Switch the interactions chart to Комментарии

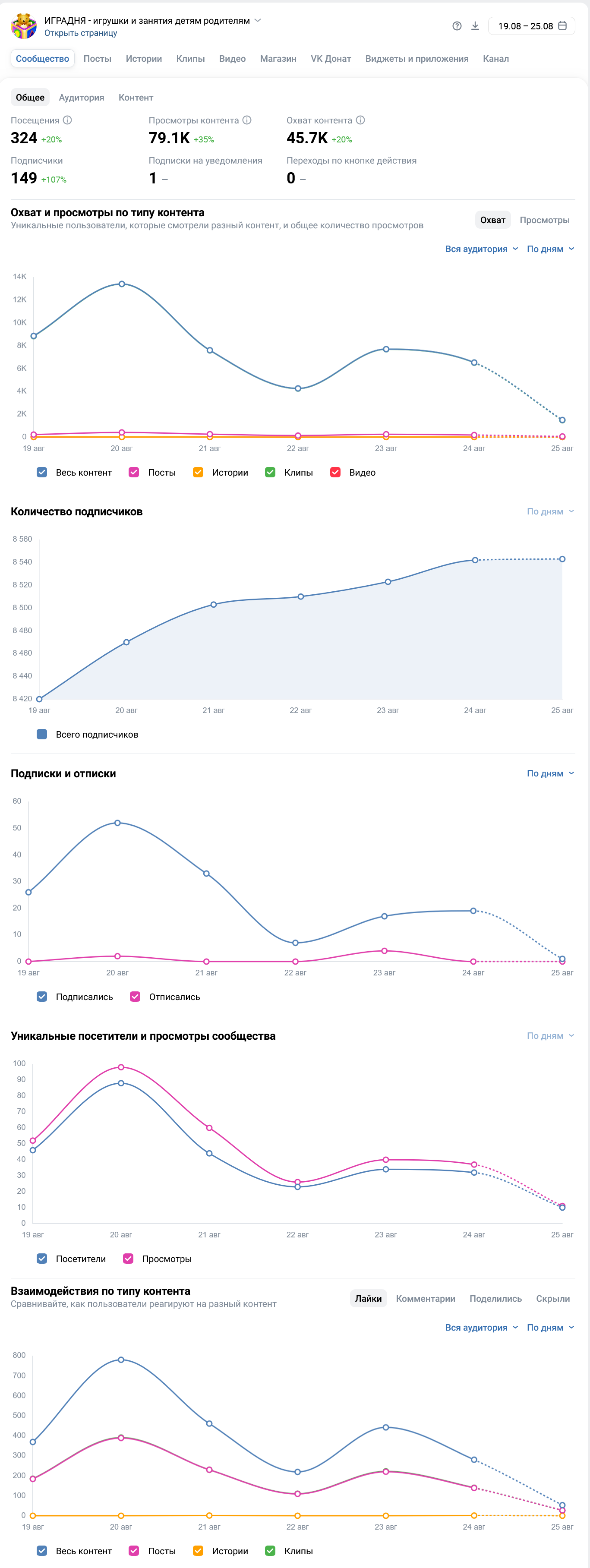pyautogui.click(x=426, y=1298)
